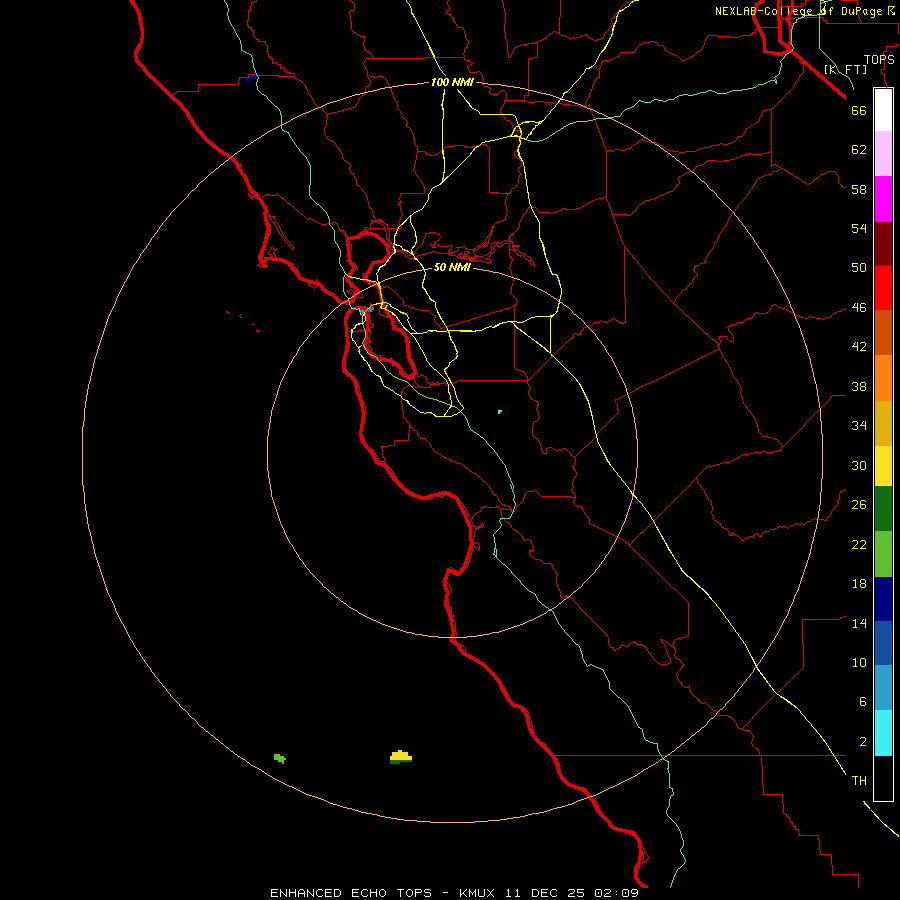Click the legend value "2"
Screen dimensions: 900x900
pos(863,742)
